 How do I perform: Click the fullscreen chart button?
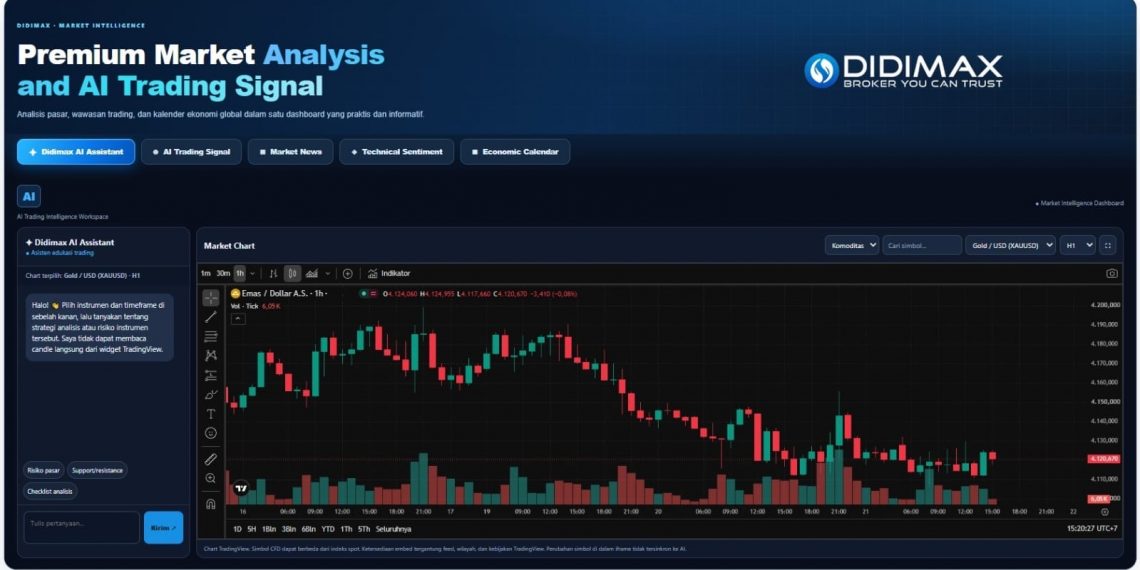(x=1108, y=246)
